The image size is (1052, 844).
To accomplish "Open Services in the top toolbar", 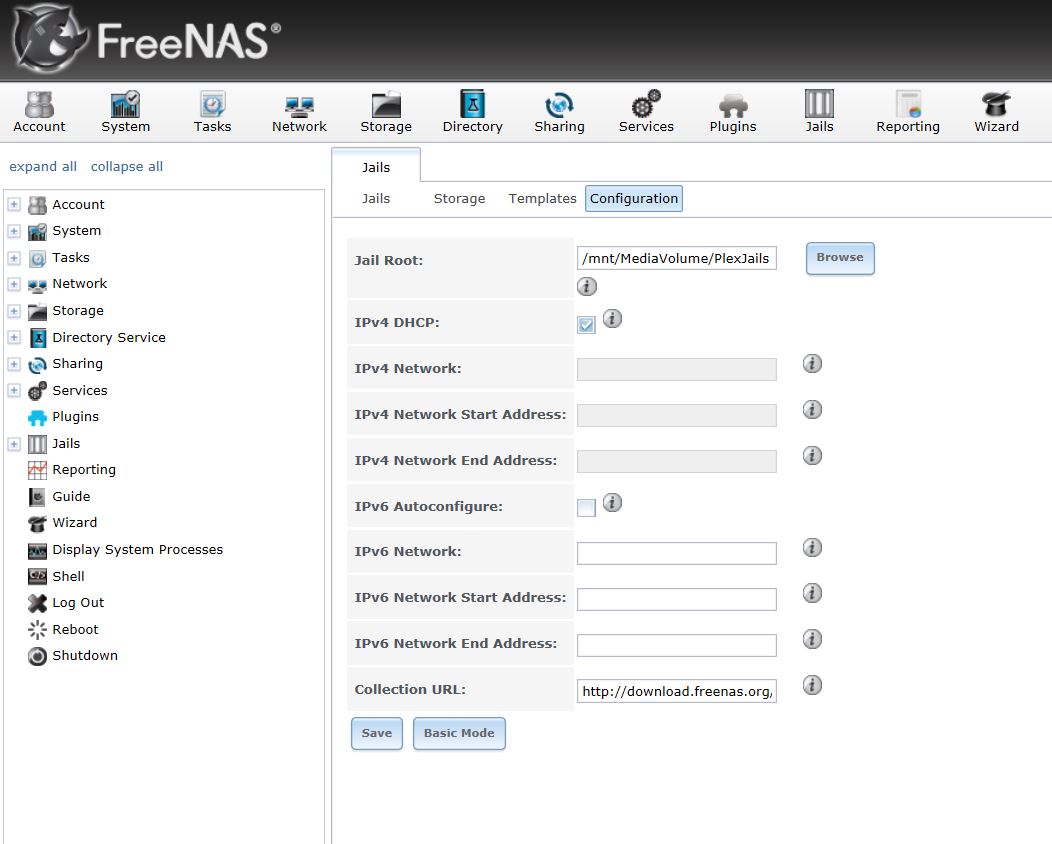I will point(646,112).
